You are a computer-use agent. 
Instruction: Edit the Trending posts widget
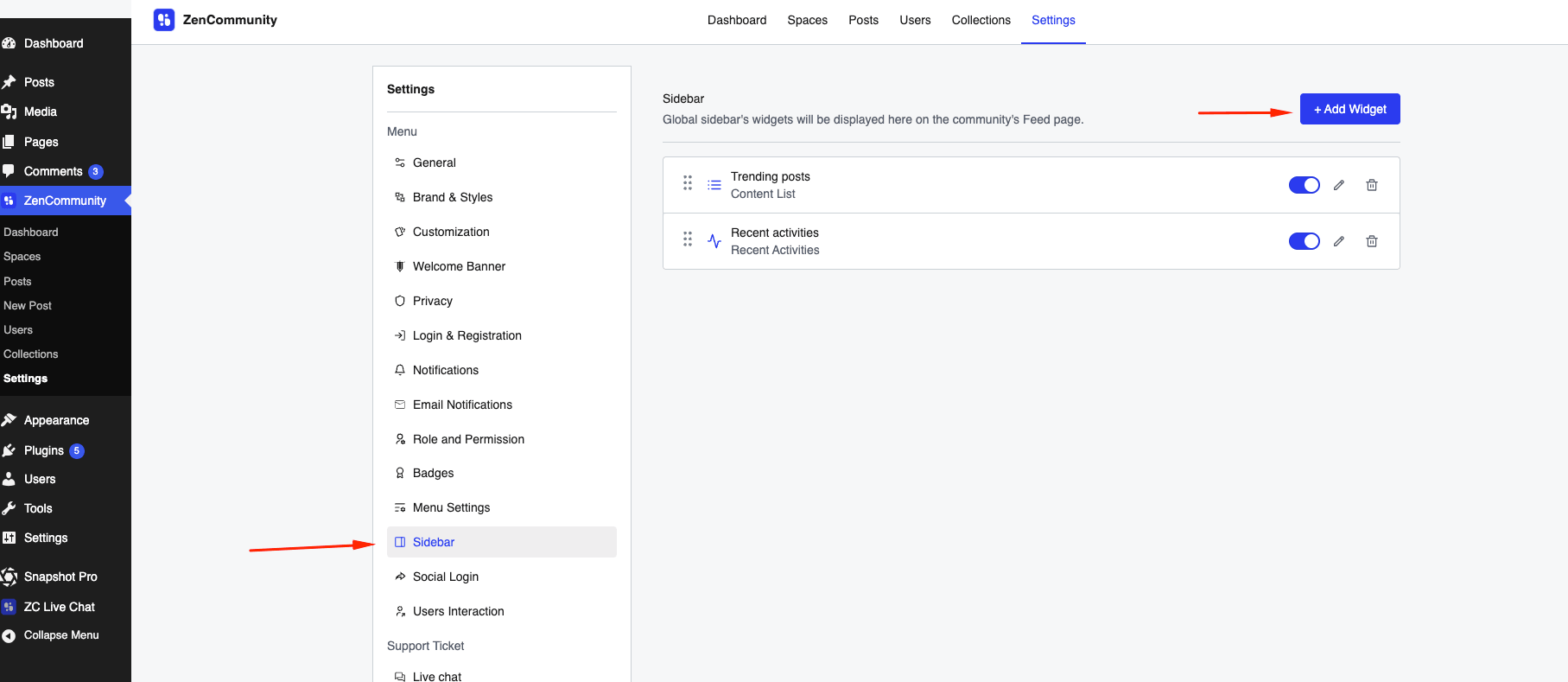point(1339,185)
